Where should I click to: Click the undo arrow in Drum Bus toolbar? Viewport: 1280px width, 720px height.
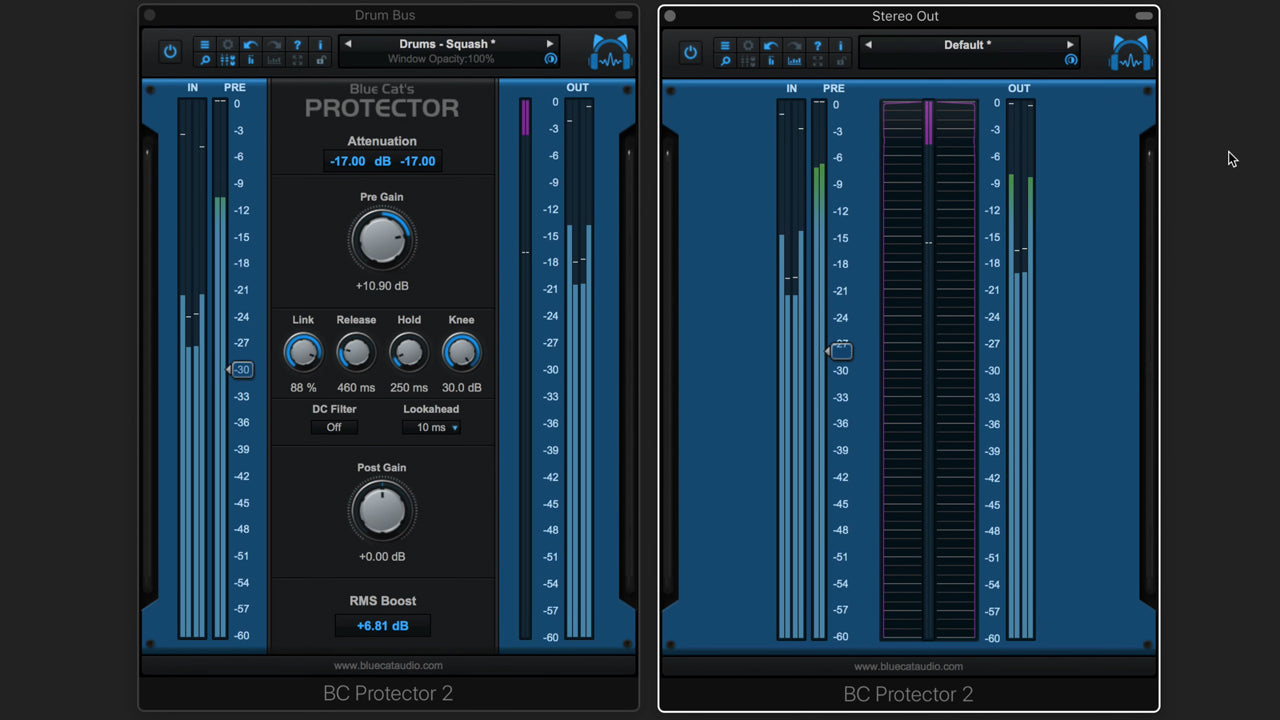click(250, 44)
